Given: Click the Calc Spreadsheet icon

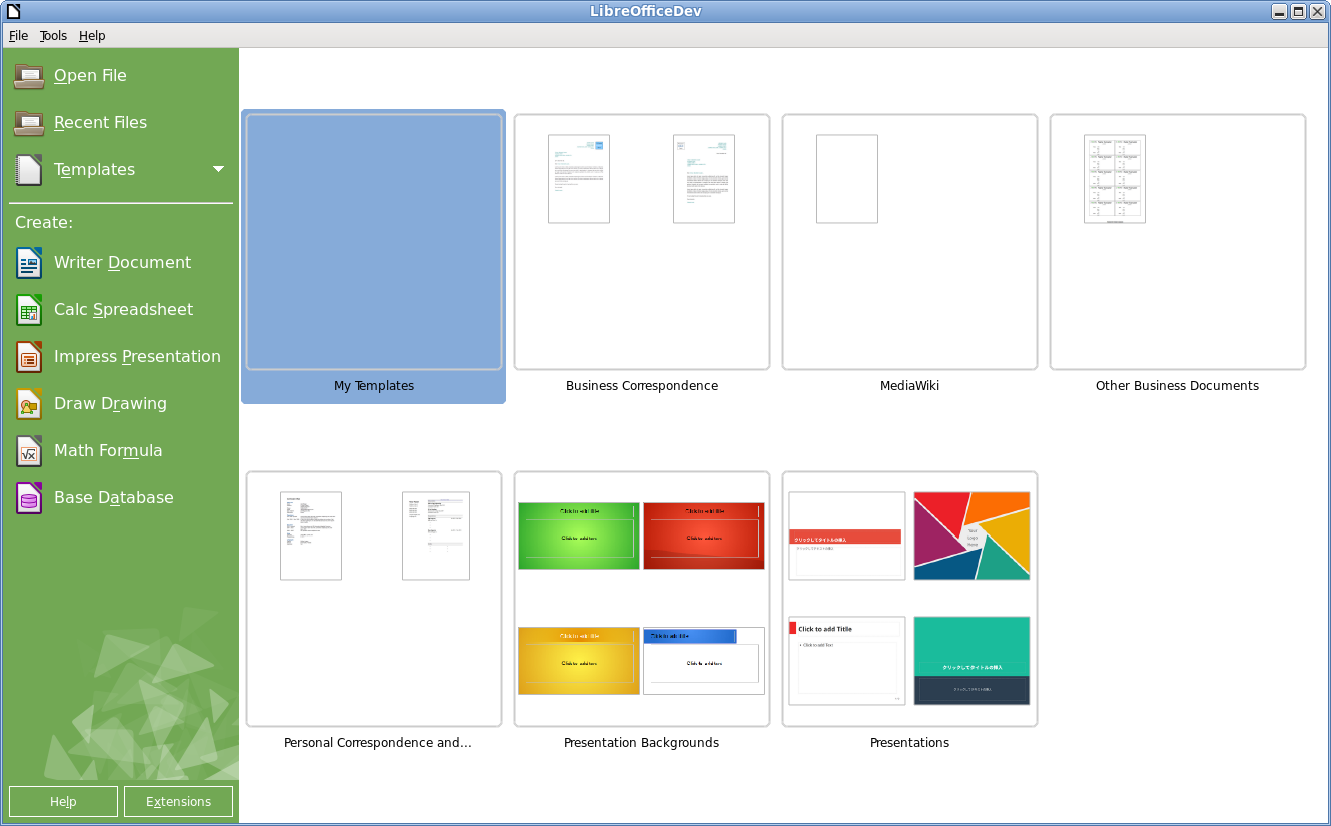Looking at the screenshot, I should click(x=29, y=310).
